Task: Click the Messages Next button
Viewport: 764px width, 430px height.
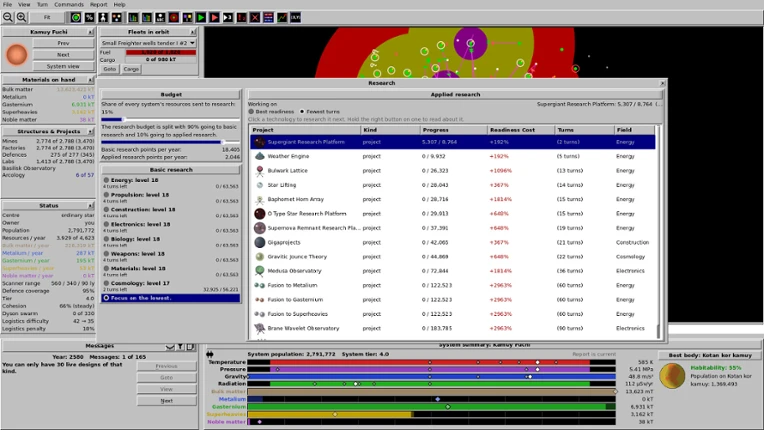Action: coord(167,401)
